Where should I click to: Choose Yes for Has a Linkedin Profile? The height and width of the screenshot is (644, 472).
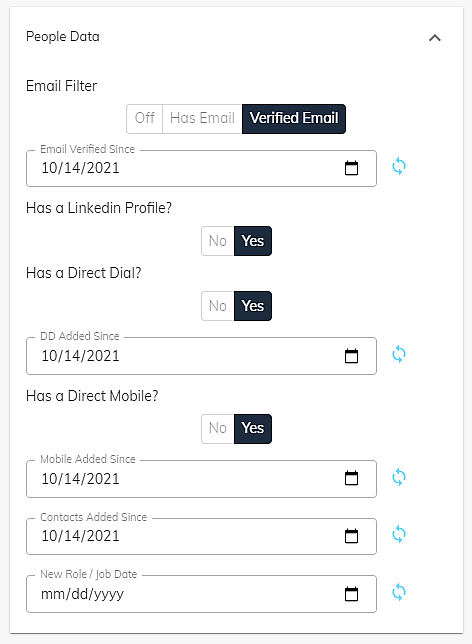coord(253,241)
